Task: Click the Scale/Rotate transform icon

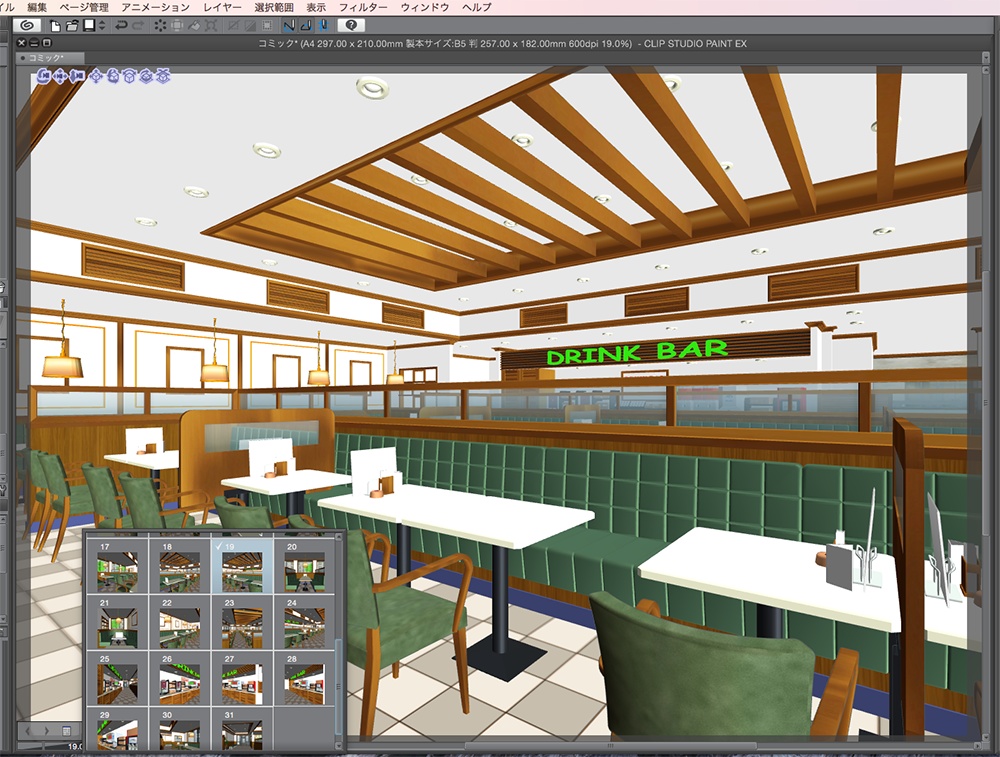Action: [211, 26]
